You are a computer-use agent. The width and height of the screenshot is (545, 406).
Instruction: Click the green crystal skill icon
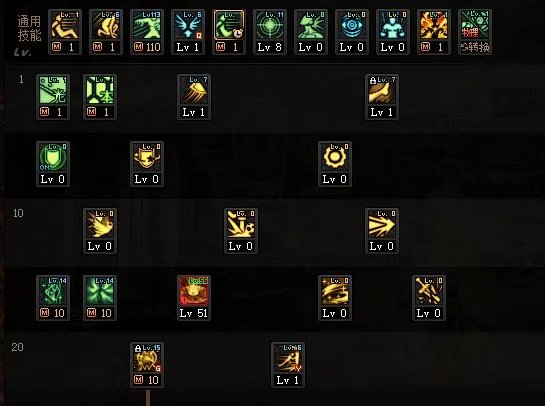(53, 291)
